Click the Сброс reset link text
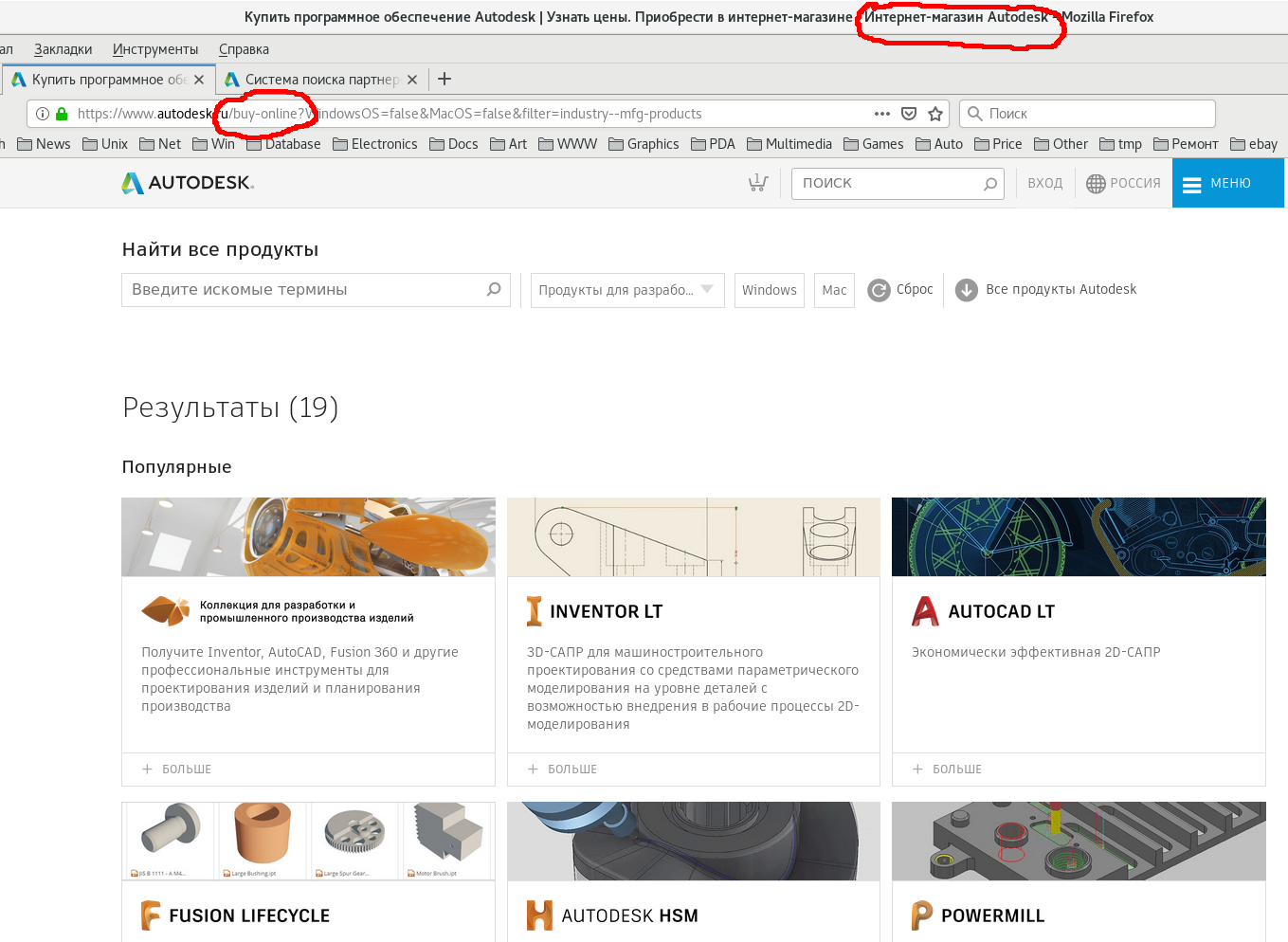This screenshot has height=942, width=1288. [915, 290]
